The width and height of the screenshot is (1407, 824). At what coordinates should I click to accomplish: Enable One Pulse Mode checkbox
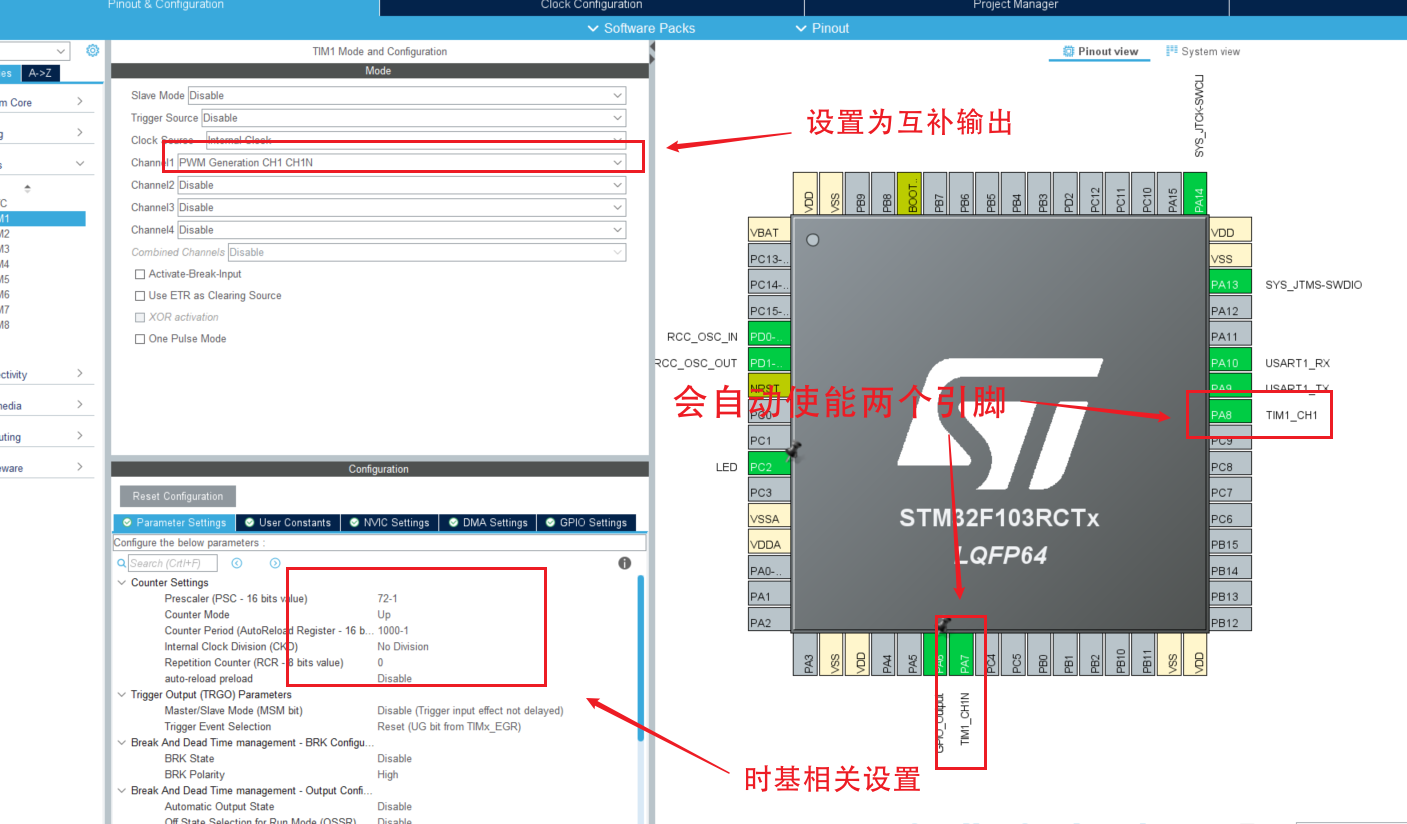coord(140,339)
